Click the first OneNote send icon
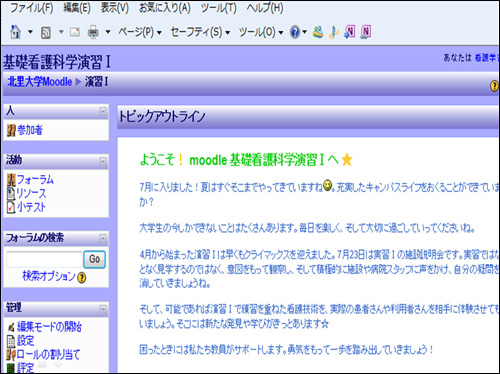The image size is (500, 374). click(x=349, y=32)
